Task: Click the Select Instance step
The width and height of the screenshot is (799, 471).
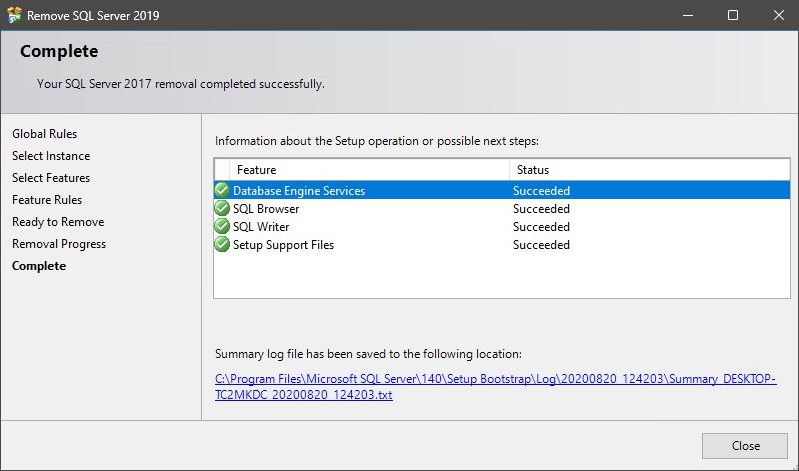Action: tap(51, 155)
